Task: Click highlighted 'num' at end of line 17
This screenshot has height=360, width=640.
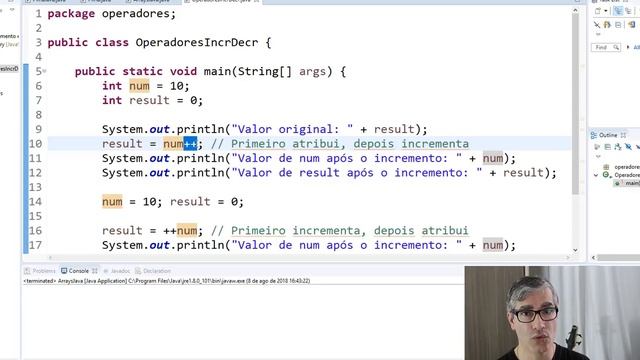Action: 493,245
